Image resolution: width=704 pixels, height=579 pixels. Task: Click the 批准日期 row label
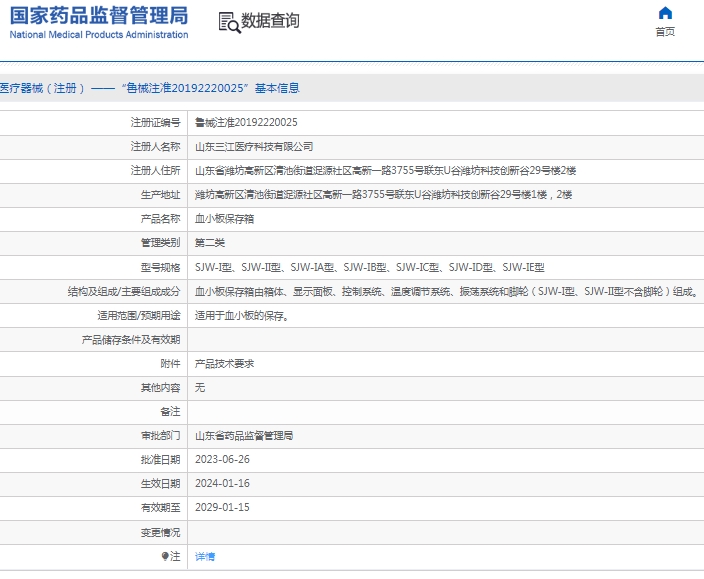tap(160, 459)
